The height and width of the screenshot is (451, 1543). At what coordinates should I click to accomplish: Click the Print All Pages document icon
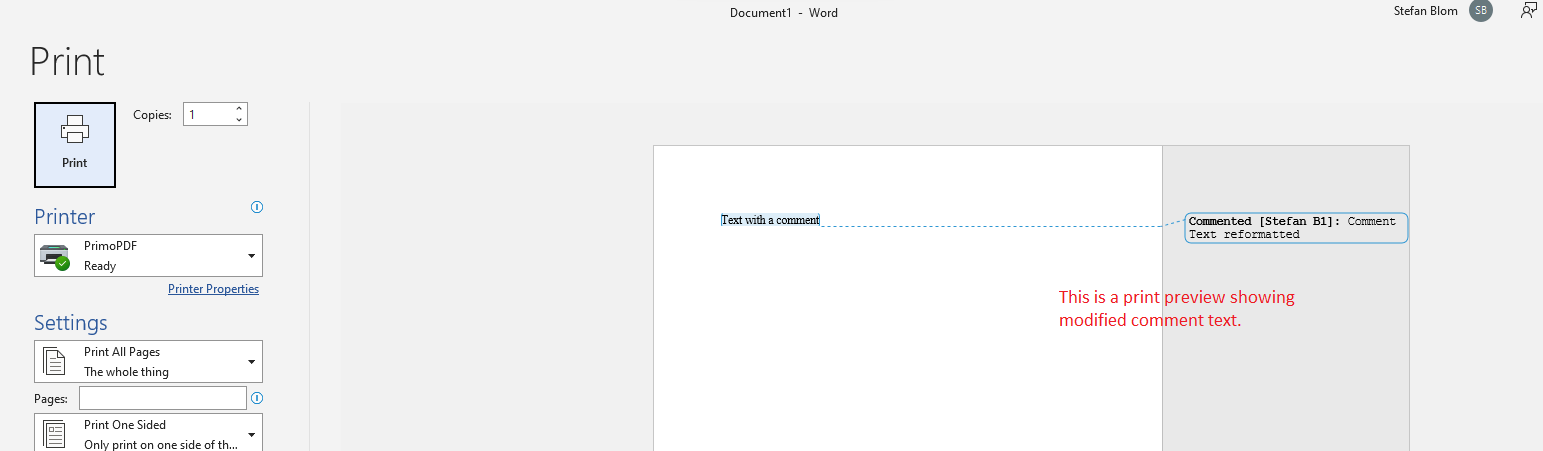coord(55,361)
